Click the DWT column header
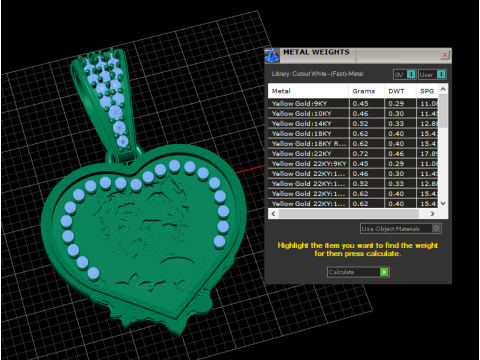This screenshot has width=480, height=360. pos(400,91)
